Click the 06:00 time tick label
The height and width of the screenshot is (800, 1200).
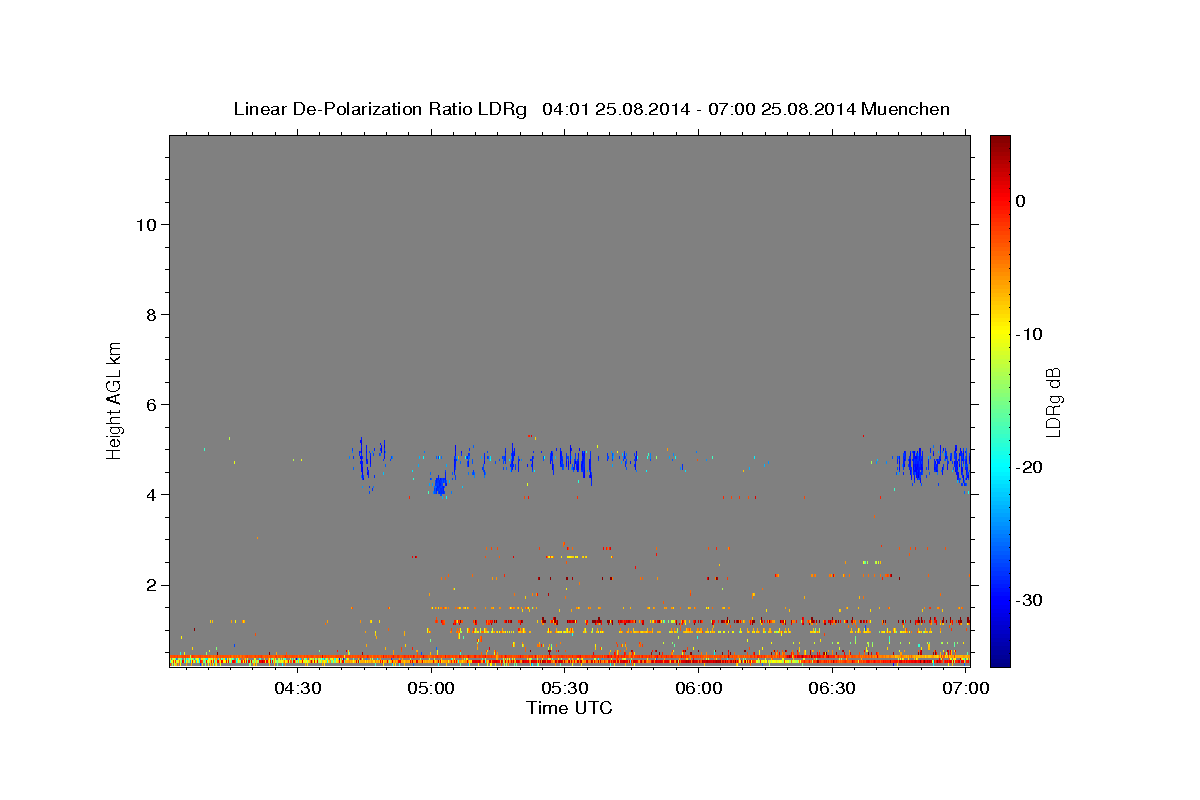(x=699, y=689)
